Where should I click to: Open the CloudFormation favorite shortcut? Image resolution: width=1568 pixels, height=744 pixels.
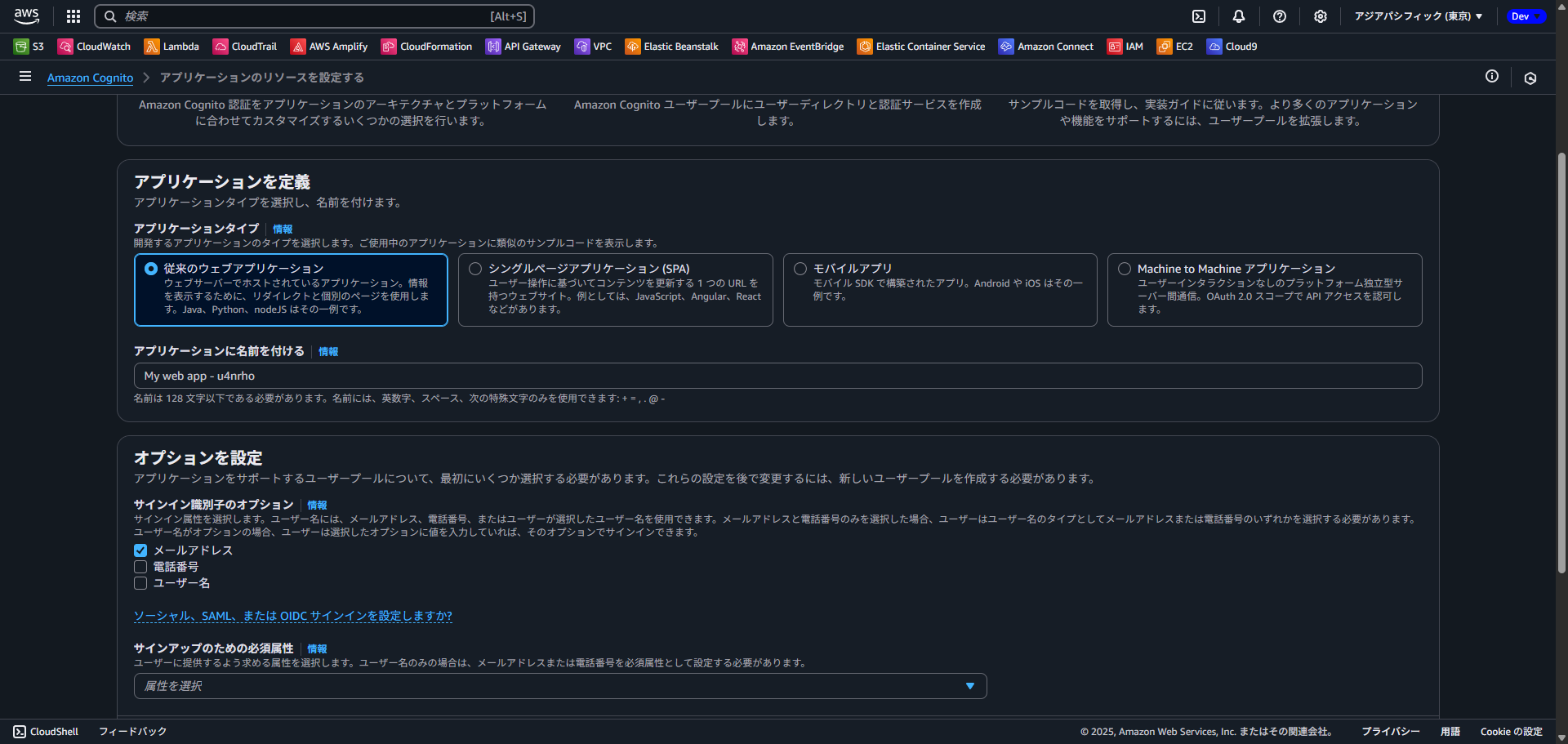click(426, 47)
